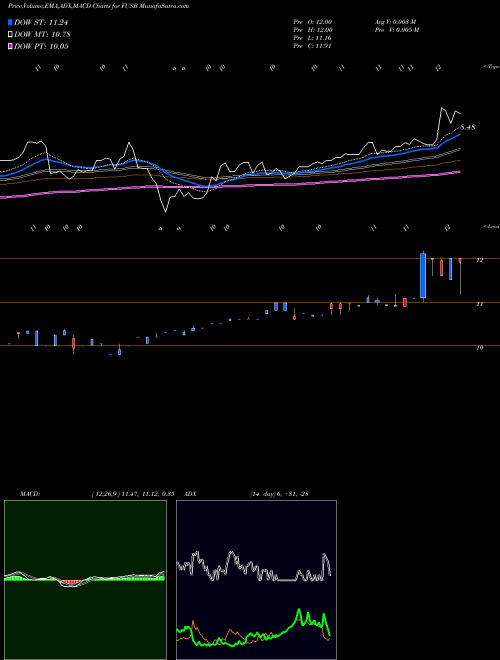Select the 'DOW PT: 10.05' label
500x660 pixels.
(x=41, y=46)
